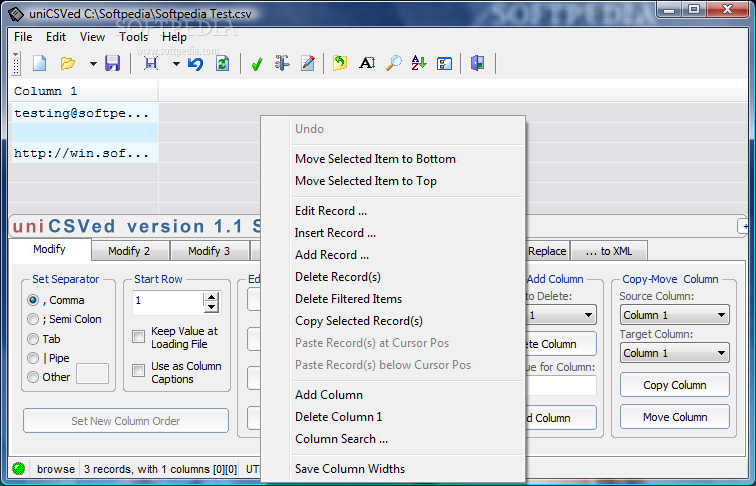
Task: Click the green Reload file icon
Action: [222, 63]
